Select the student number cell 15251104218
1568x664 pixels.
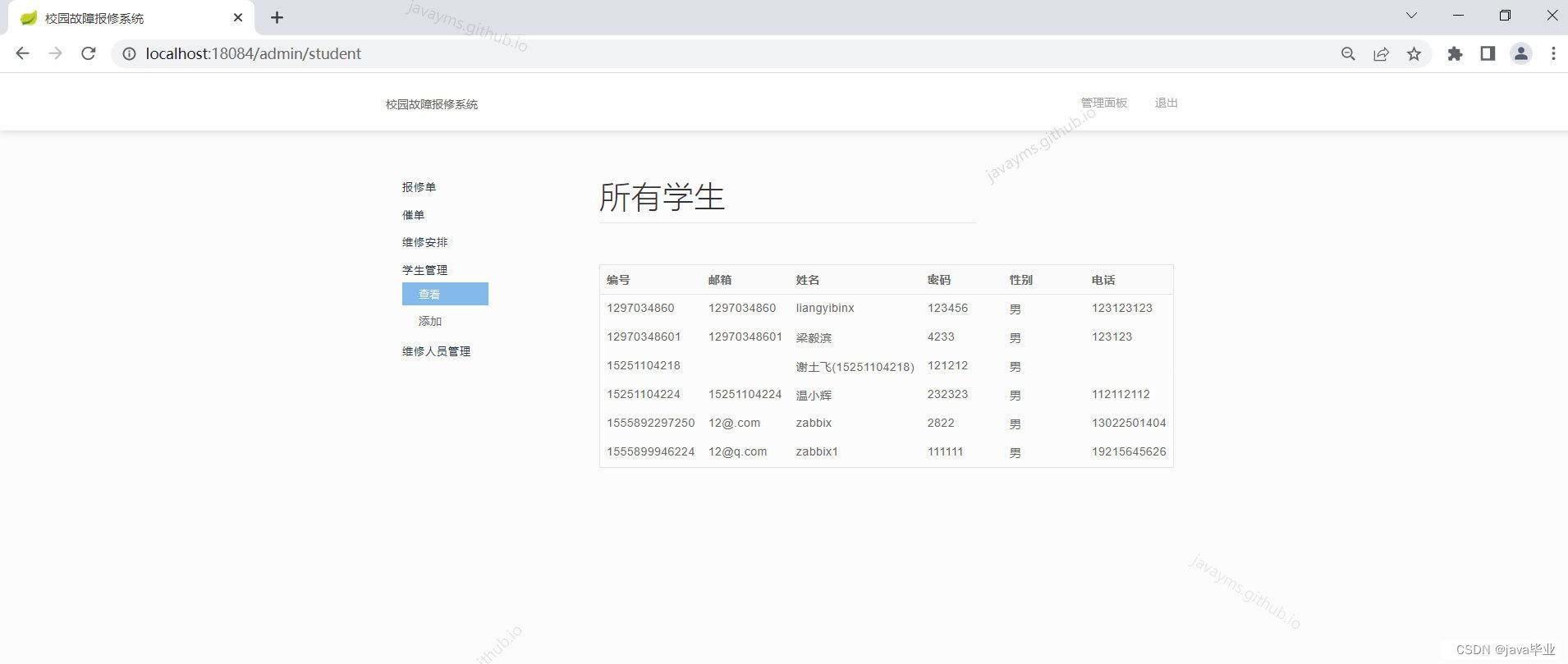coord(644,366)
